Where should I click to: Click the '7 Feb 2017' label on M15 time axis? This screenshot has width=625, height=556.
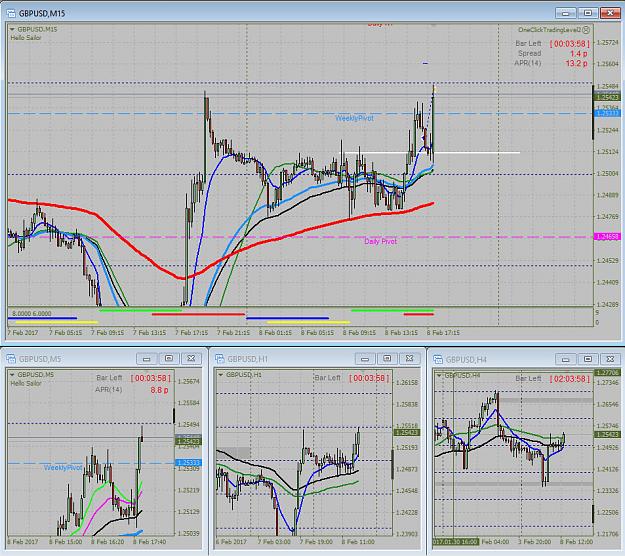coord(23,332)
